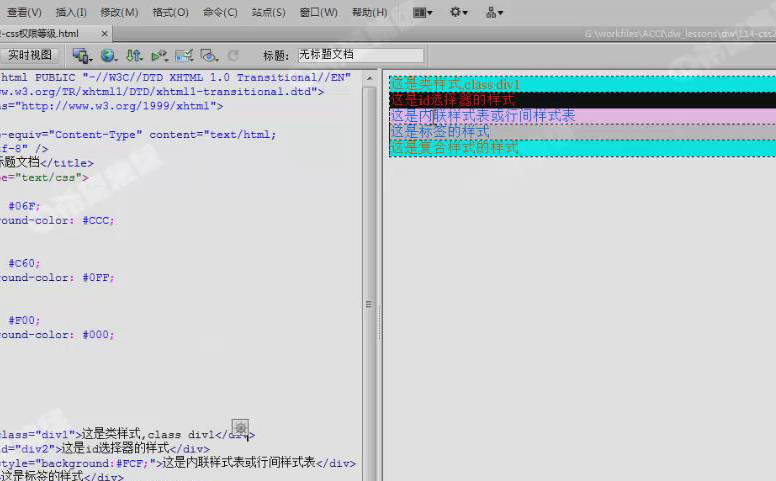The height and width of the screenshot is (481, 776).
Task: Open the gear extension settings dropdown
Action: [459, 13]
